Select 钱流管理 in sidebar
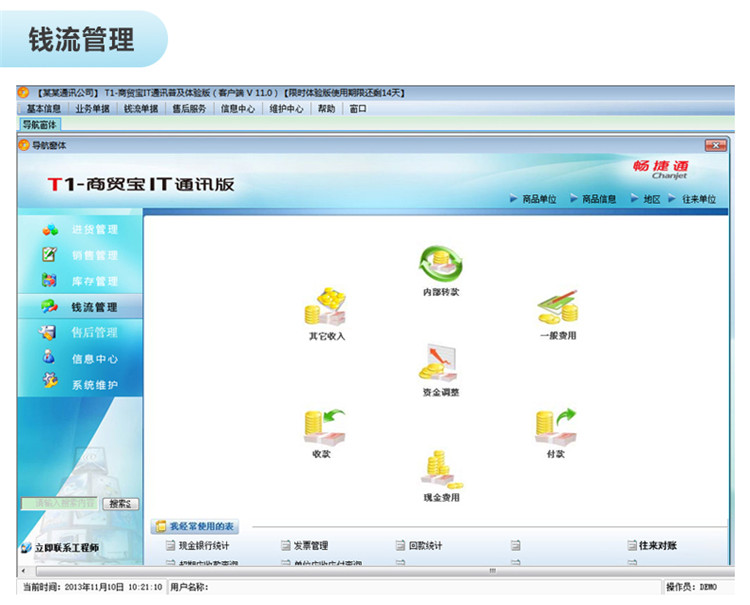This screenshot has width=750, height=605. click(x=80, y=307)
